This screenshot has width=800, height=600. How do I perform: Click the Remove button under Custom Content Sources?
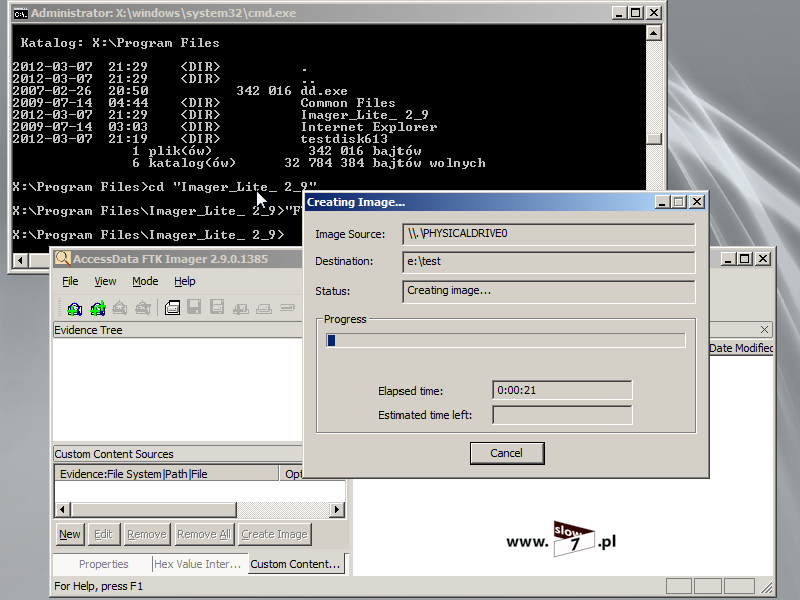click(x=147, y=534)
